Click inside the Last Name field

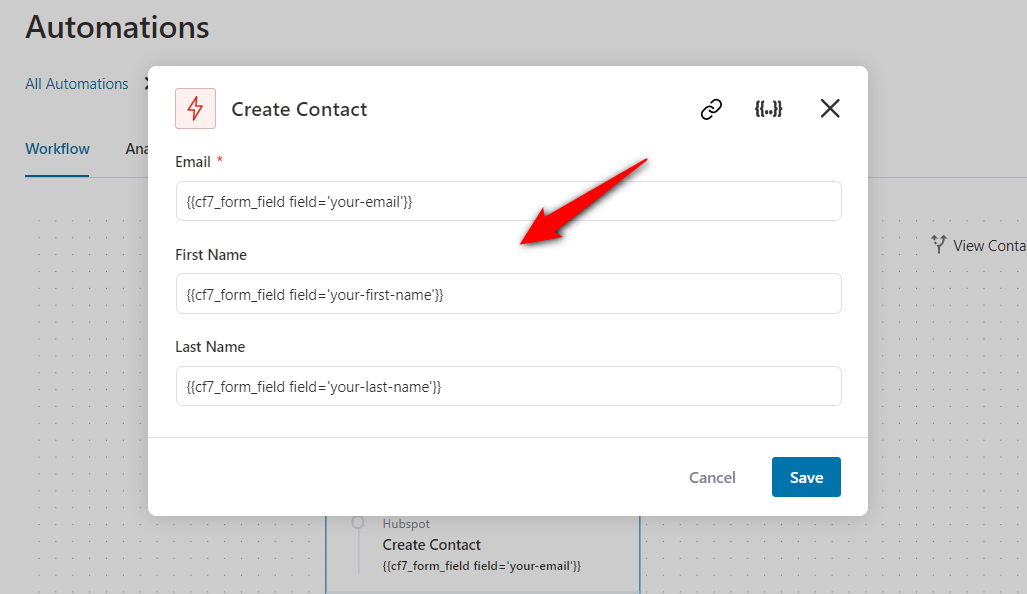click(508, 385)
